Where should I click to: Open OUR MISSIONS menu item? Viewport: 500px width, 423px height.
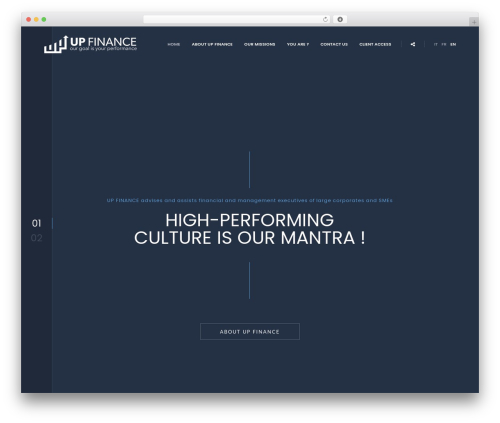pyautogui.click(x=259, y=44)
